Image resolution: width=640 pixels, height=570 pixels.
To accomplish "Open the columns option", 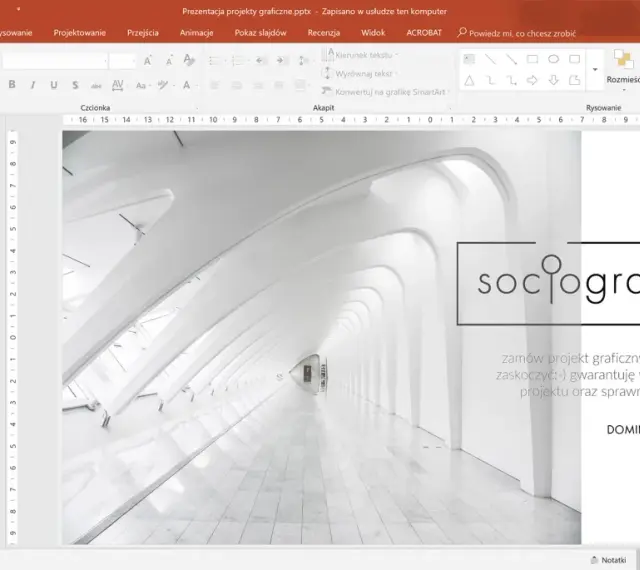I will point(301,85).
